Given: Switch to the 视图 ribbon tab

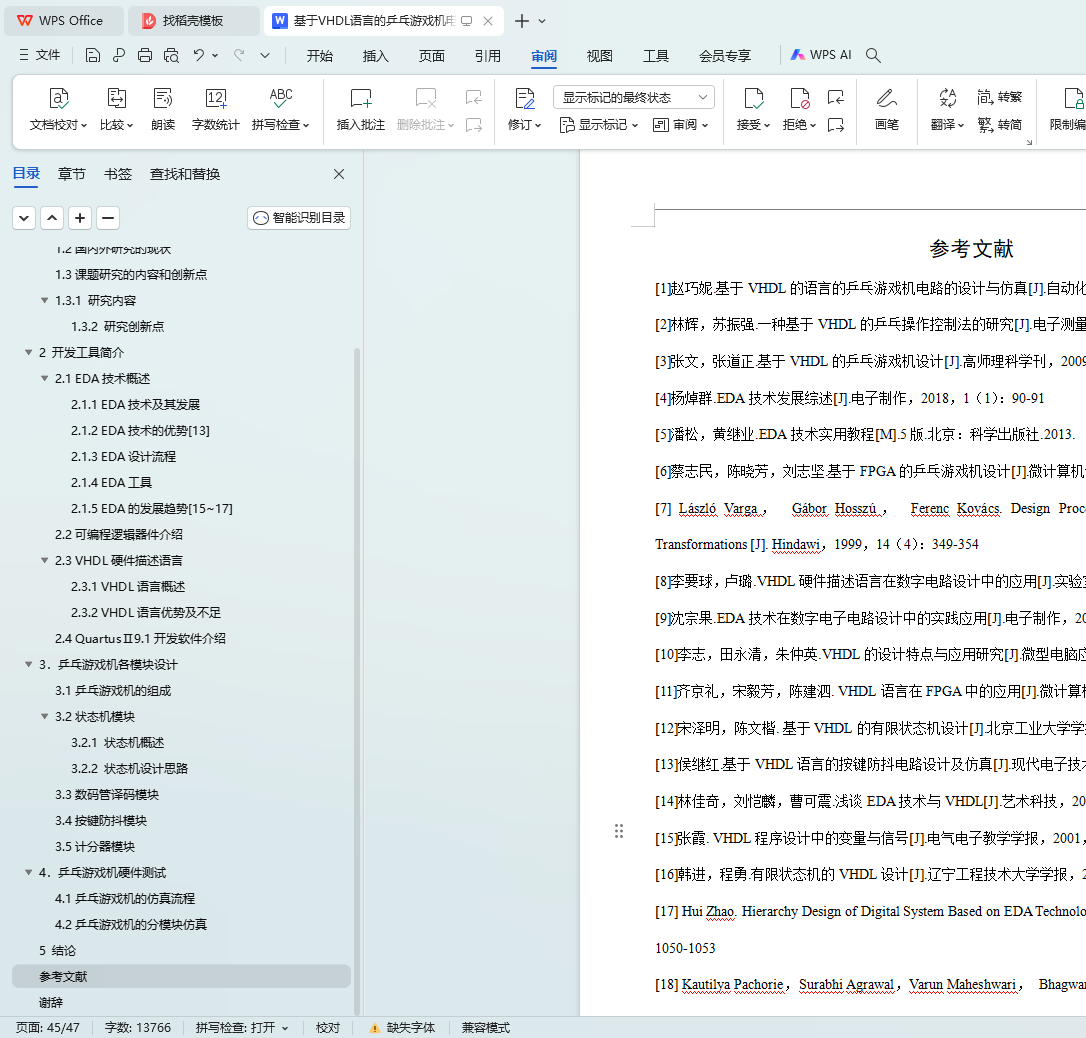Looking at the screenshot, I should pos(600,56).
